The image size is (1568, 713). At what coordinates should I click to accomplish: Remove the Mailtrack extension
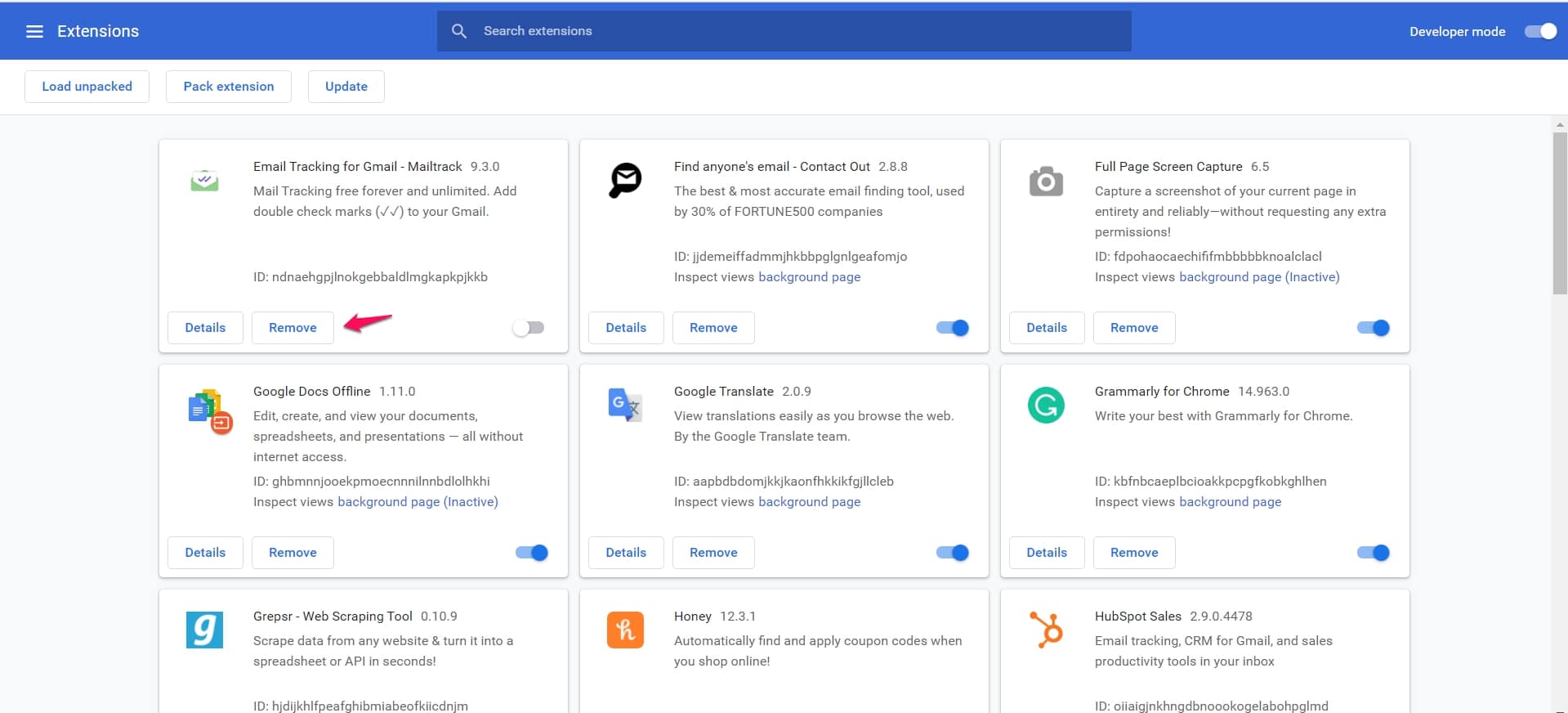coord(293,328)
